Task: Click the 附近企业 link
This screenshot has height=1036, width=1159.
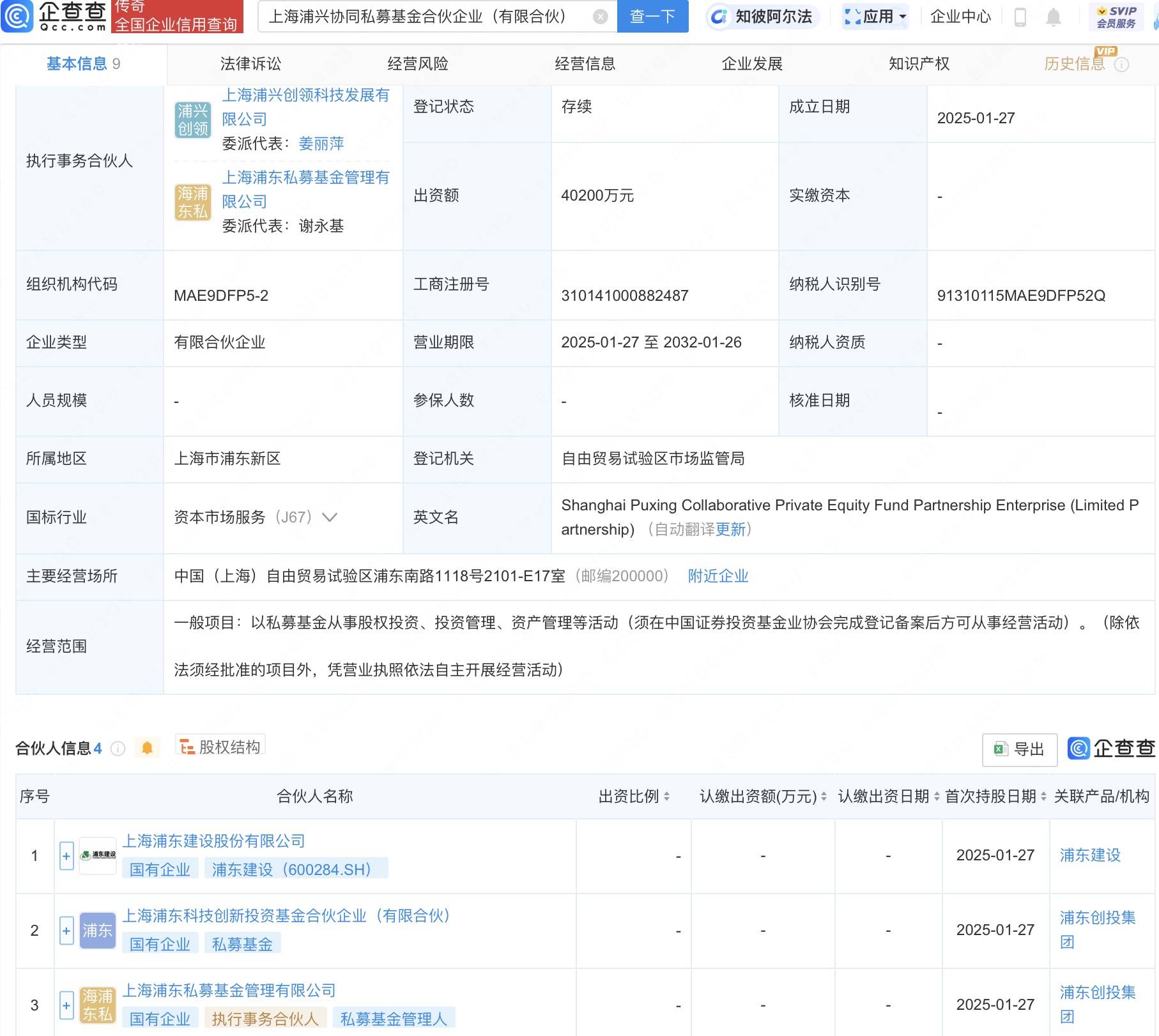Action: click(x=718, y=576)
